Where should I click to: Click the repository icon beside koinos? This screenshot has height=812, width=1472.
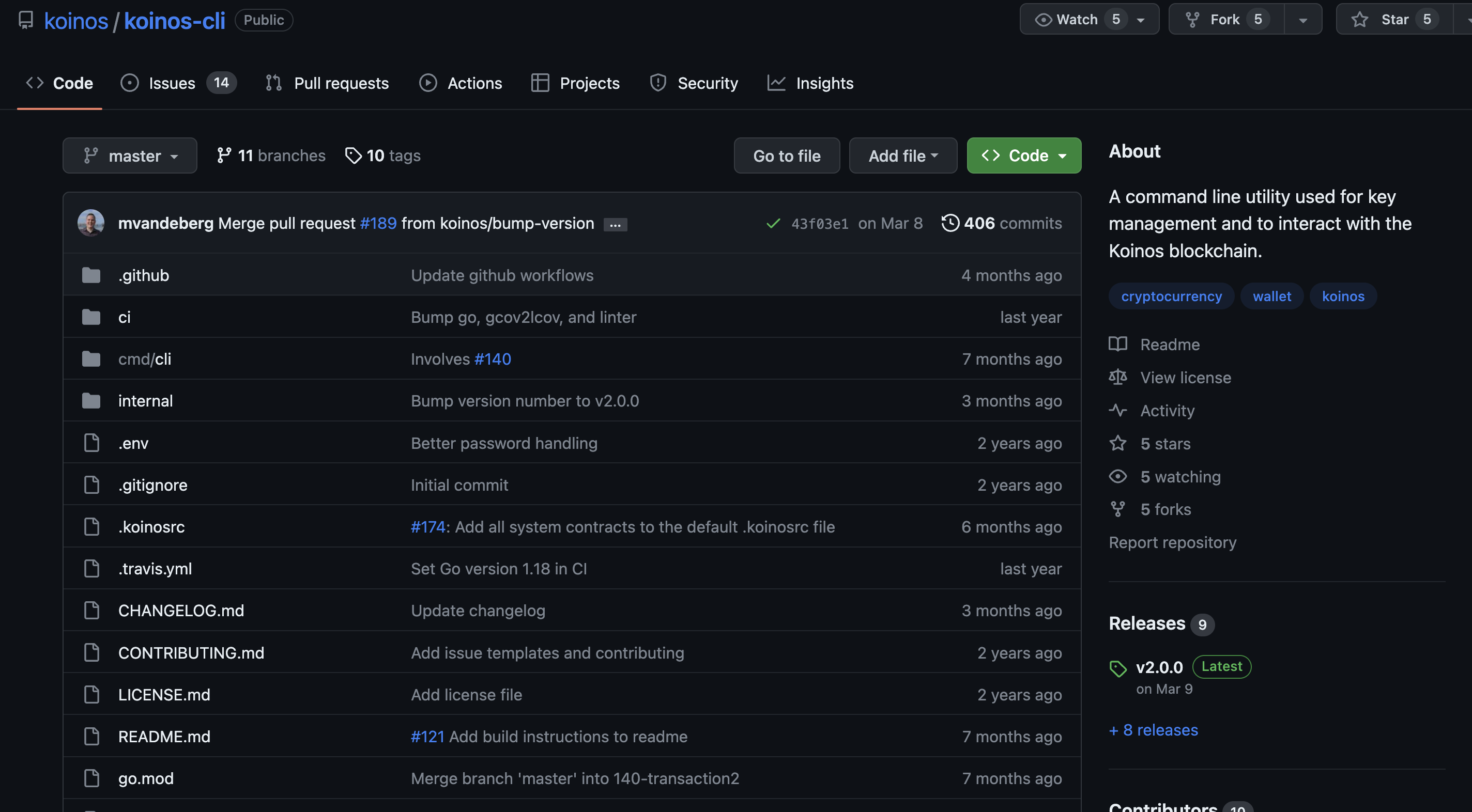click(26, 20)
